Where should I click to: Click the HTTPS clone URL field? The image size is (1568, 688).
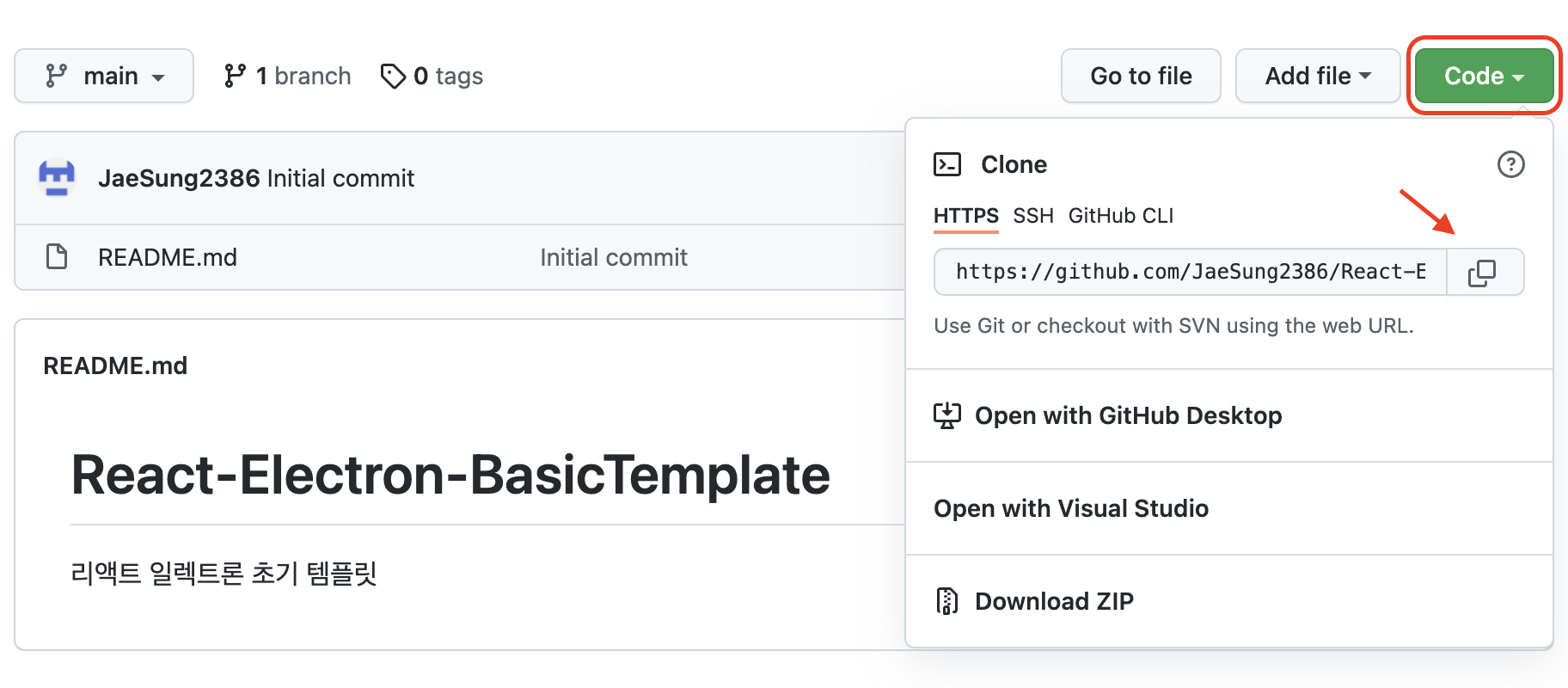click(x=1191, y=273)
